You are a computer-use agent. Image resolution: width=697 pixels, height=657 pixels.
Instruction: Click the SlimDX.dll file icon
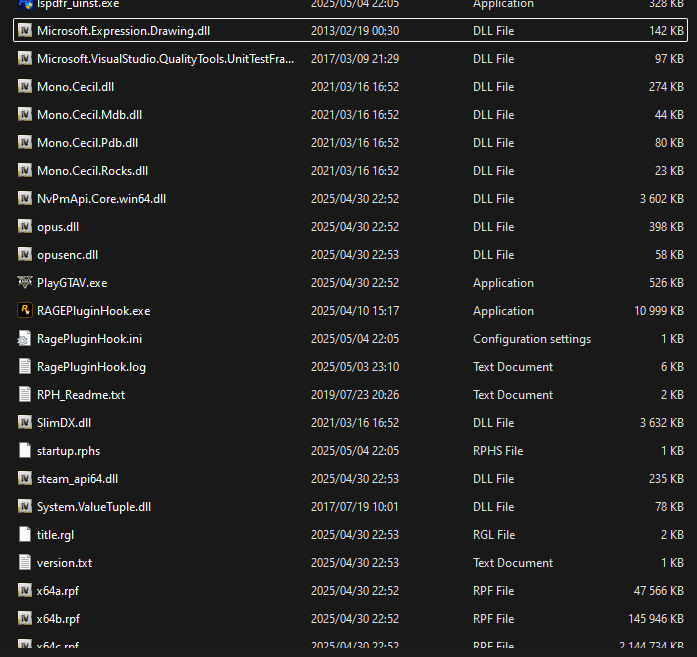click(24, 422)
